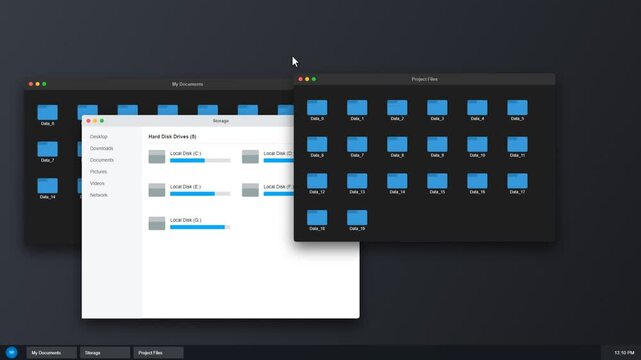The width and height of the screenshot is (641, 360).
Task: Click the round blue start button on the taskbar
Action: point(11,352)
